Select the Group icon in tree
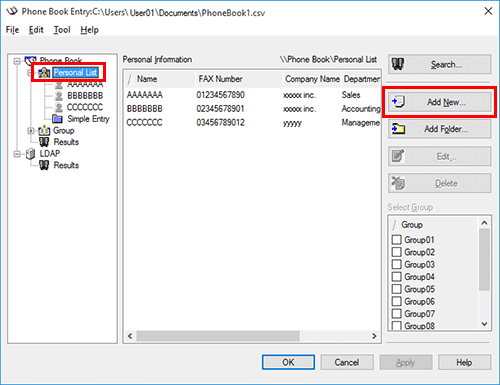Viewport: 500px width, 385px height. (44, 130)
